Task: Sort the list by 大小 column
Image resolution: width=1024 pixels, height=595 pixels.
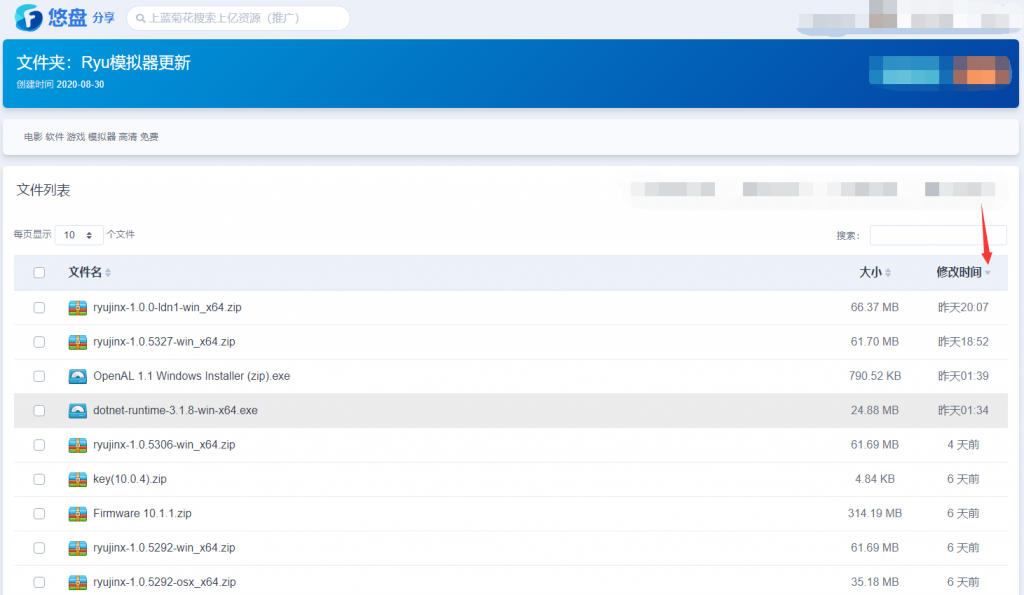Action: click(875, 272)
